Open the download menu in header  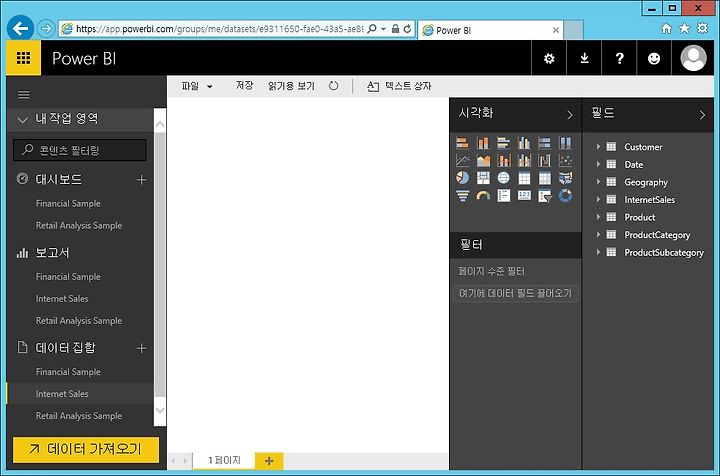(x=584, y=58)
